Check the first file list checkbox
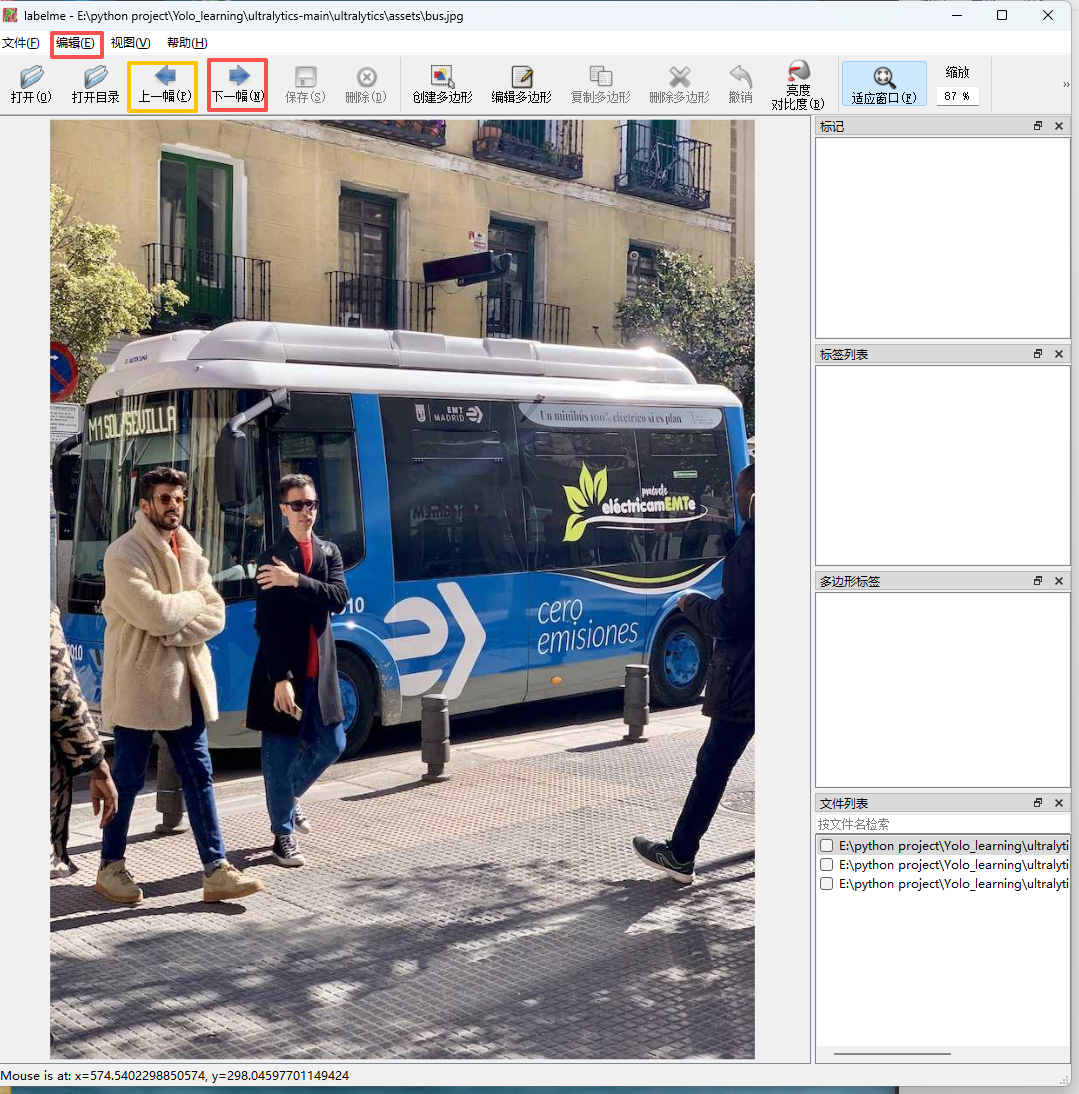The width and height of the screenshot is (1079, 1094). point(827,846)
